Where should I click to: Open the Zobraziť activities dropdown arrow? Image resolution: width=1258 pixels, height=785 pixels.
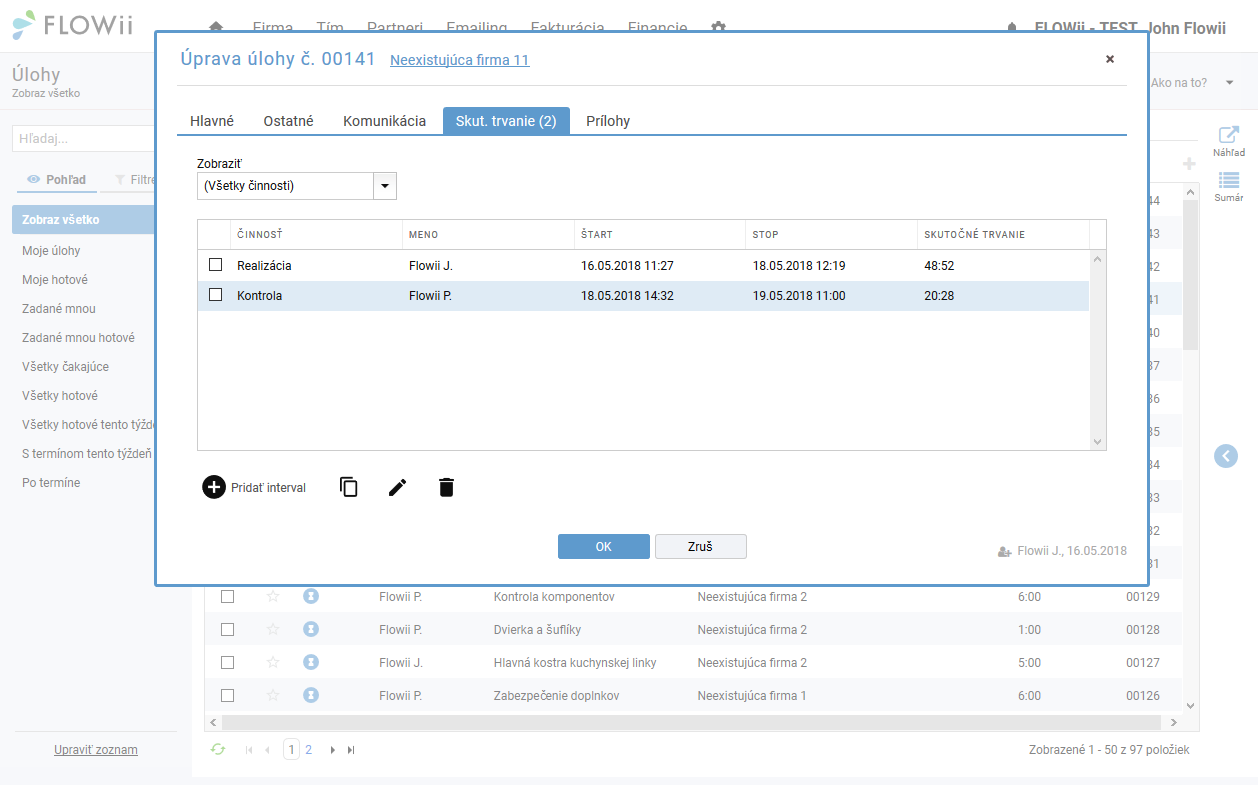(x=385, y=186)
